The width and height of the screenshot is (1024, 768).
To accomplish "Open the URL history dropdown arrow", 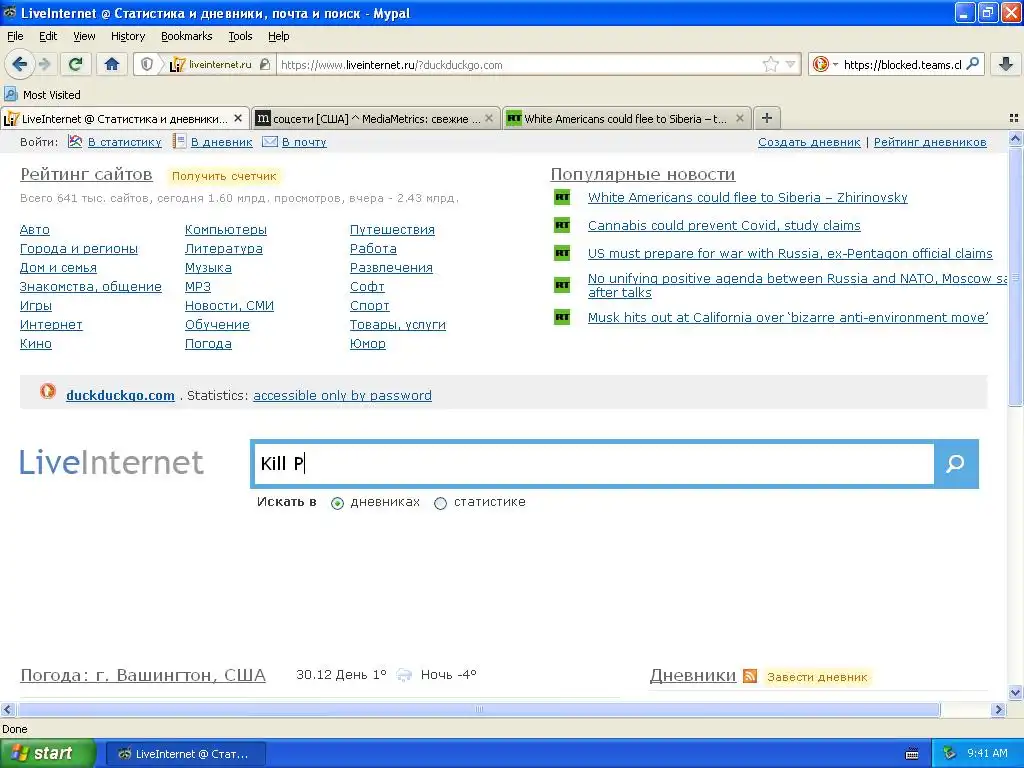I will (x=791, y=64).
